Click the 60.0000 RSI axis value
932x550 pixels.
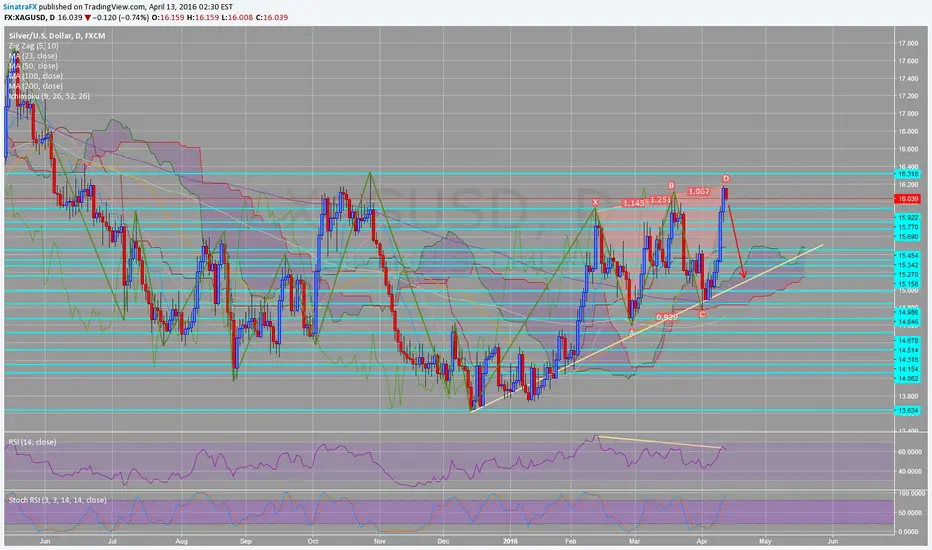pyautogui.click(x=909, y=452)
